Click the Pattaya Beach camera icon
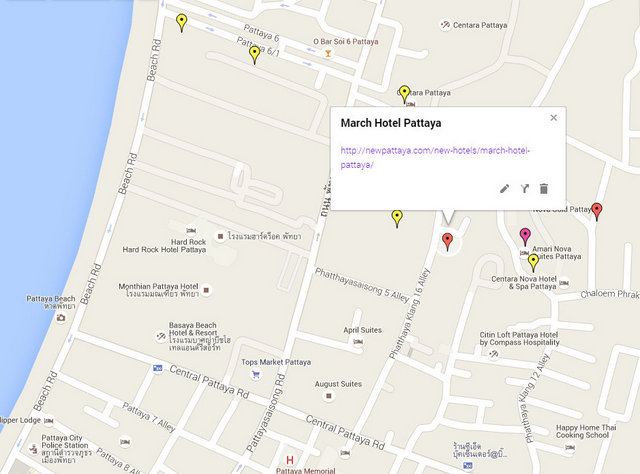 click(x=61, y=317)
